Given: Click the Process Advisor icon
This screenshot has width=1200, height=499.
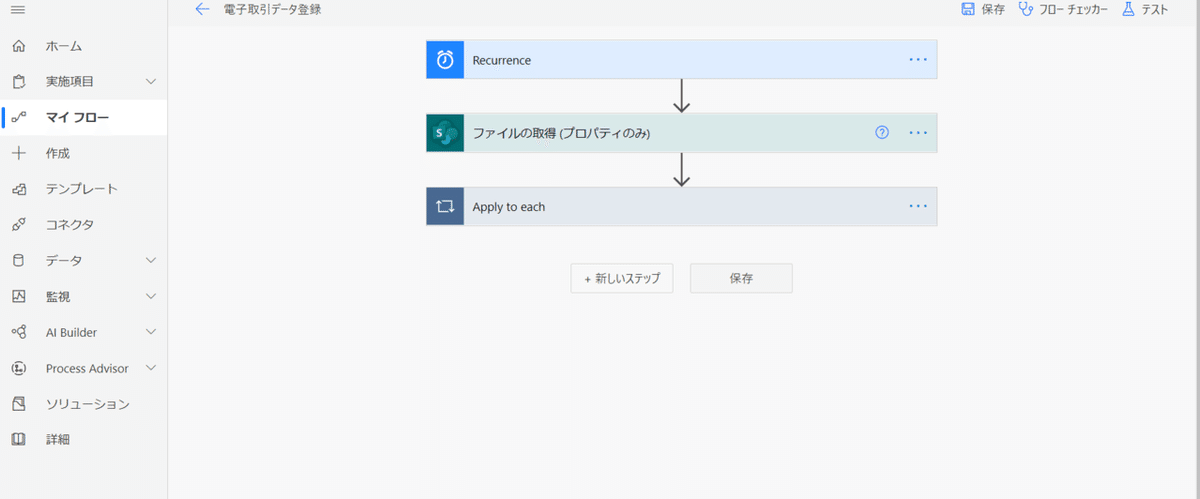Looking at the screenshot, I should point(18,368).
